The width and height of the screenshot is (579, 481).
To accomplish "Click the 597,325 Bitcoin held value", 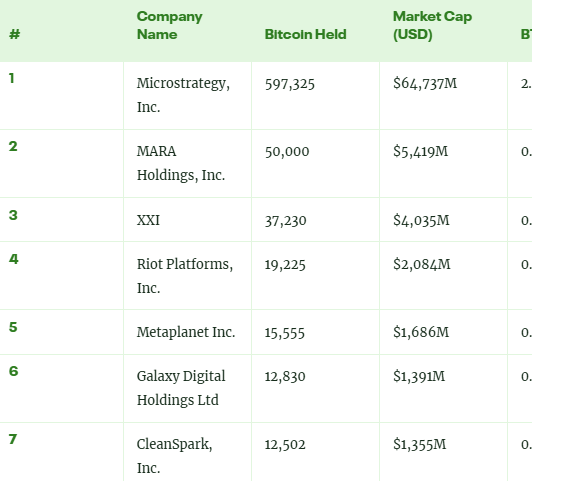I will 290,84.
